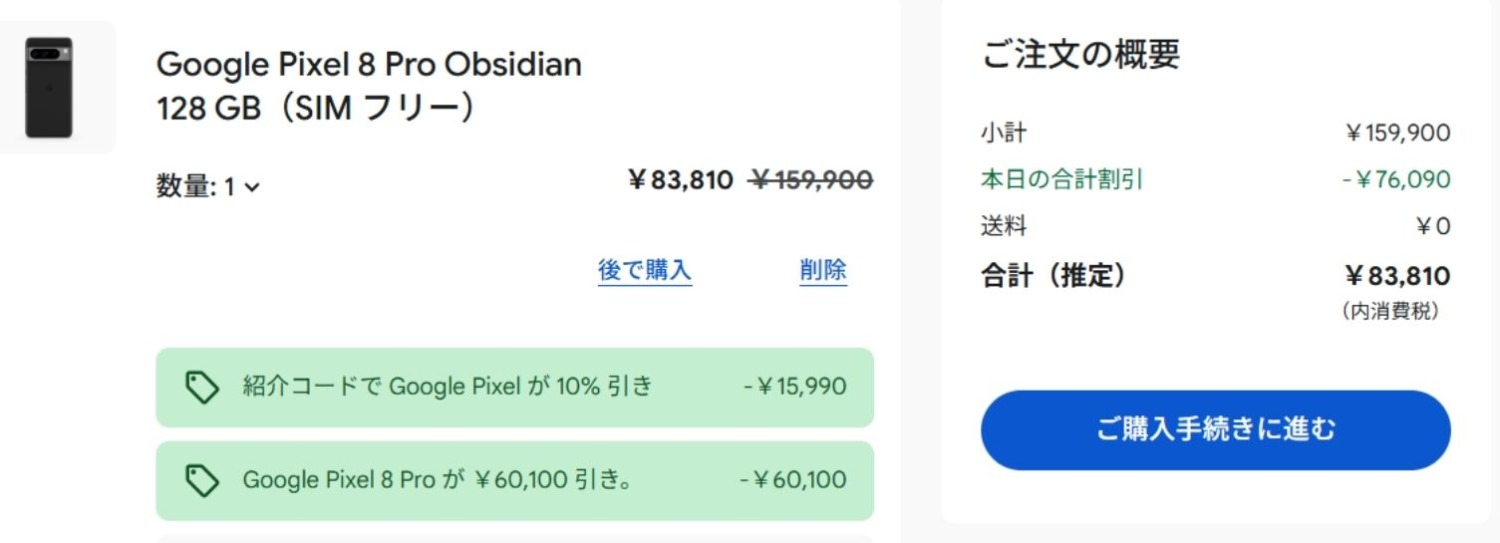Click the struck-through original price ¥159,900

(811, 181)
